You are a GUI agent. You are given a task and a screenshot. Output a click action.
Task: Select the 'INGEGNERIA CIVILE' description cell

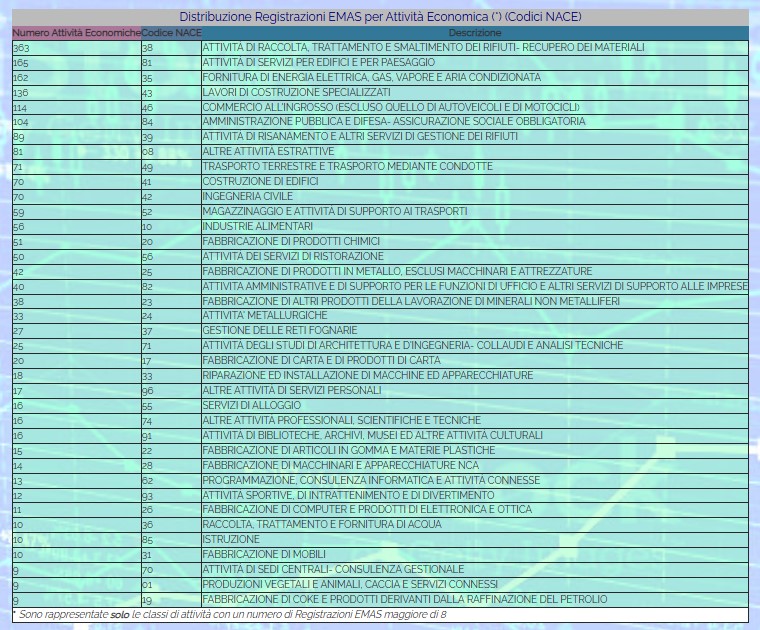point(248,197)
